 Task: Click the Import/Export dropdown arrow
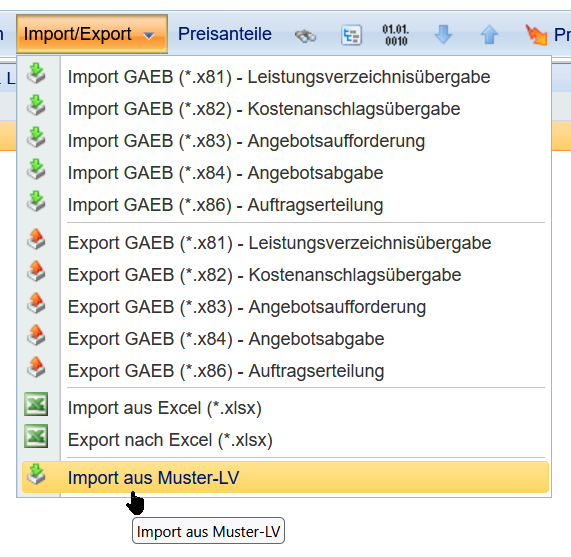149,36
